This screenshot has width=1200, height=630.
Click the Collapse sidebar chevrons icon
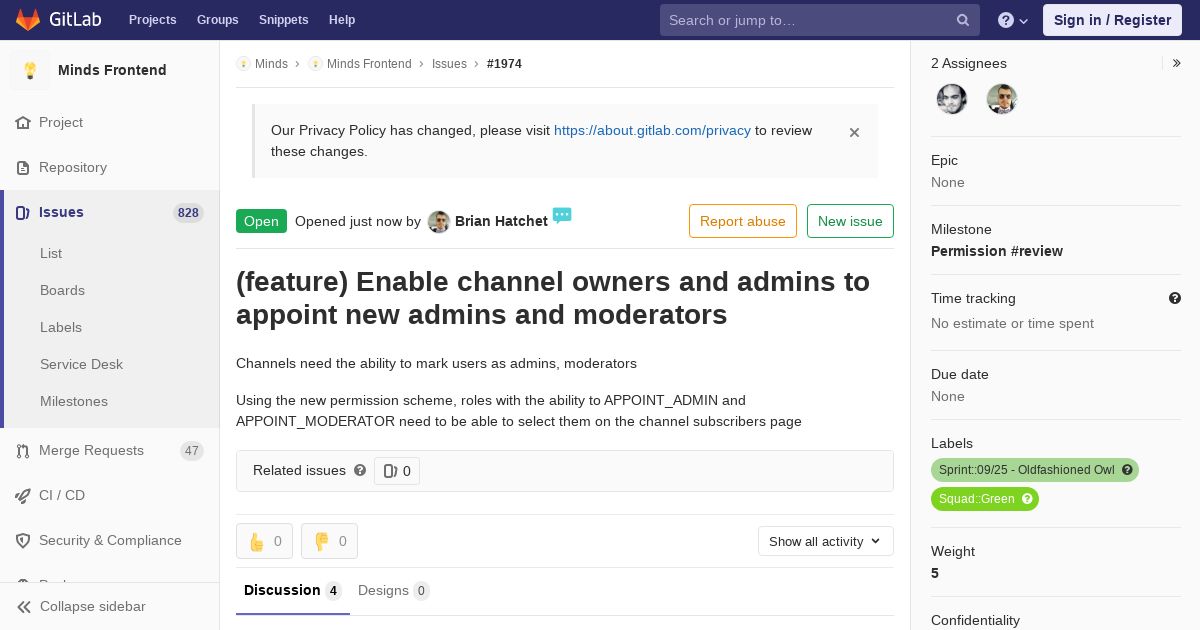[24, 606]
